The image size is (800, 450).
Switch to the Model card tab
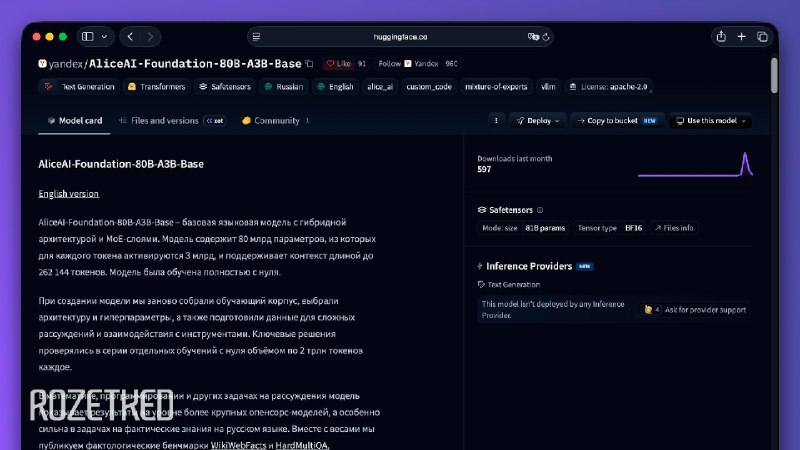click(75, 121)
